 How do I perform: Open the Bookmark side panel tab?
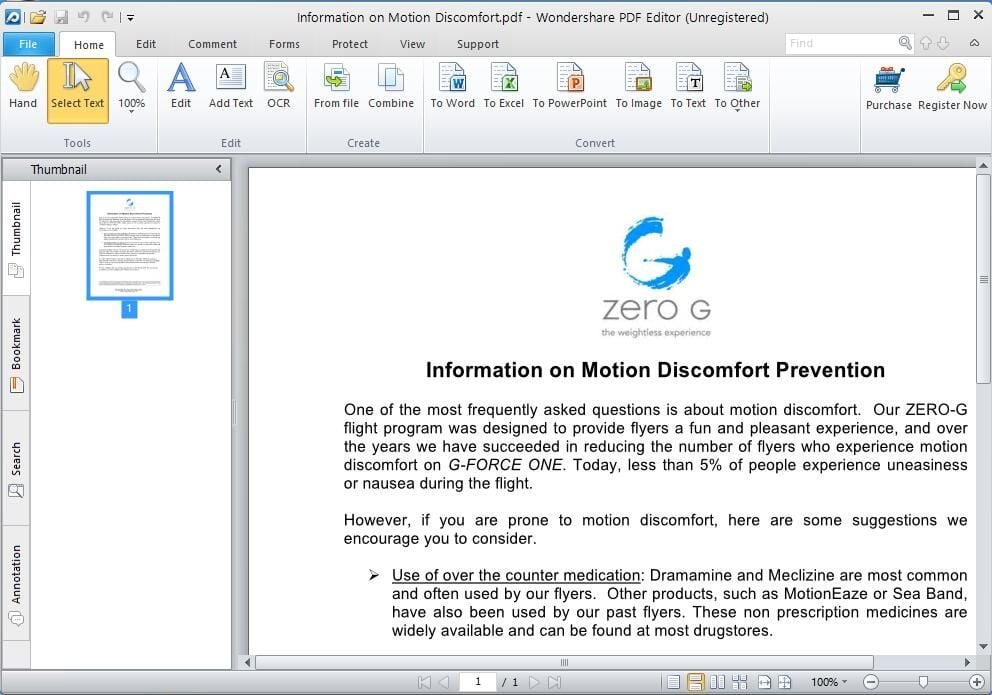tap(16, 354)
